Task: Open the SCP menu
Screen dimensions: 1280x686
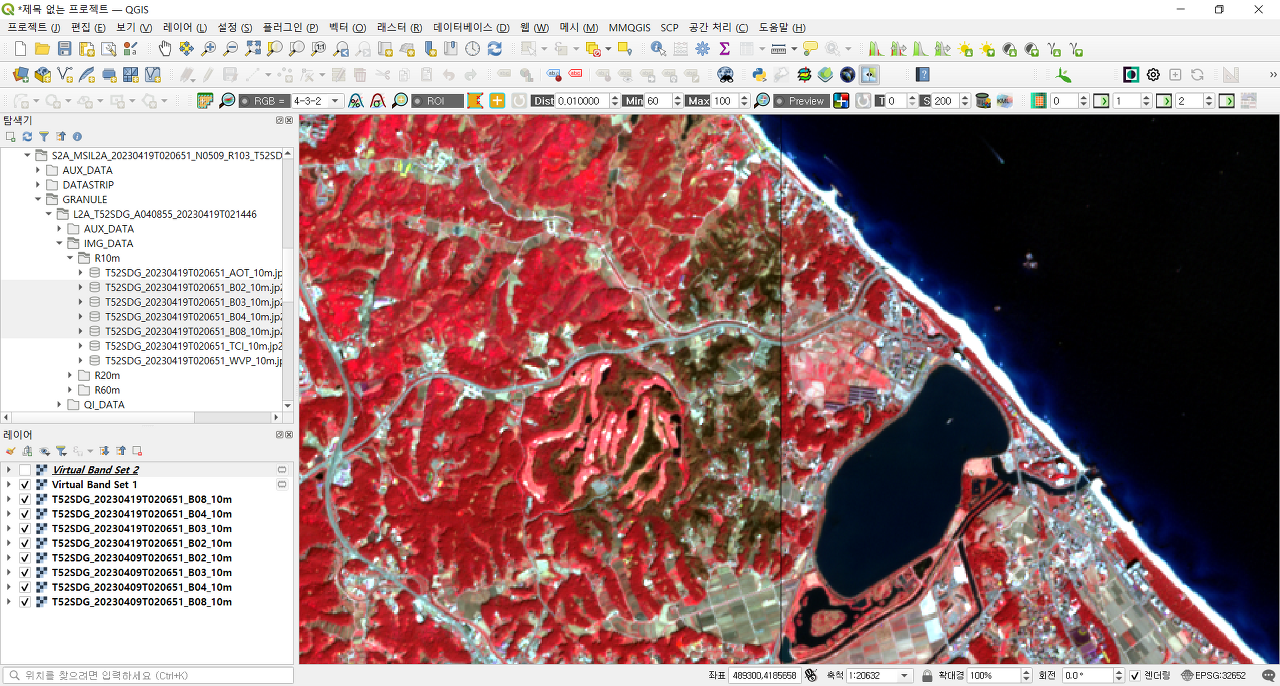Action: pos(669,27)
